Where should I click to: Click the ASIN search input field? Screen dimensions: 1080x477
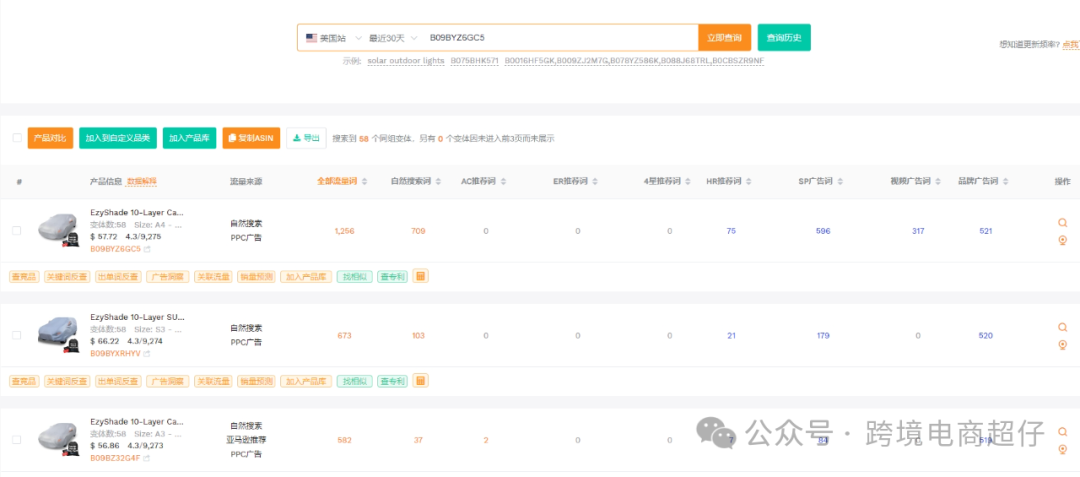560,38
